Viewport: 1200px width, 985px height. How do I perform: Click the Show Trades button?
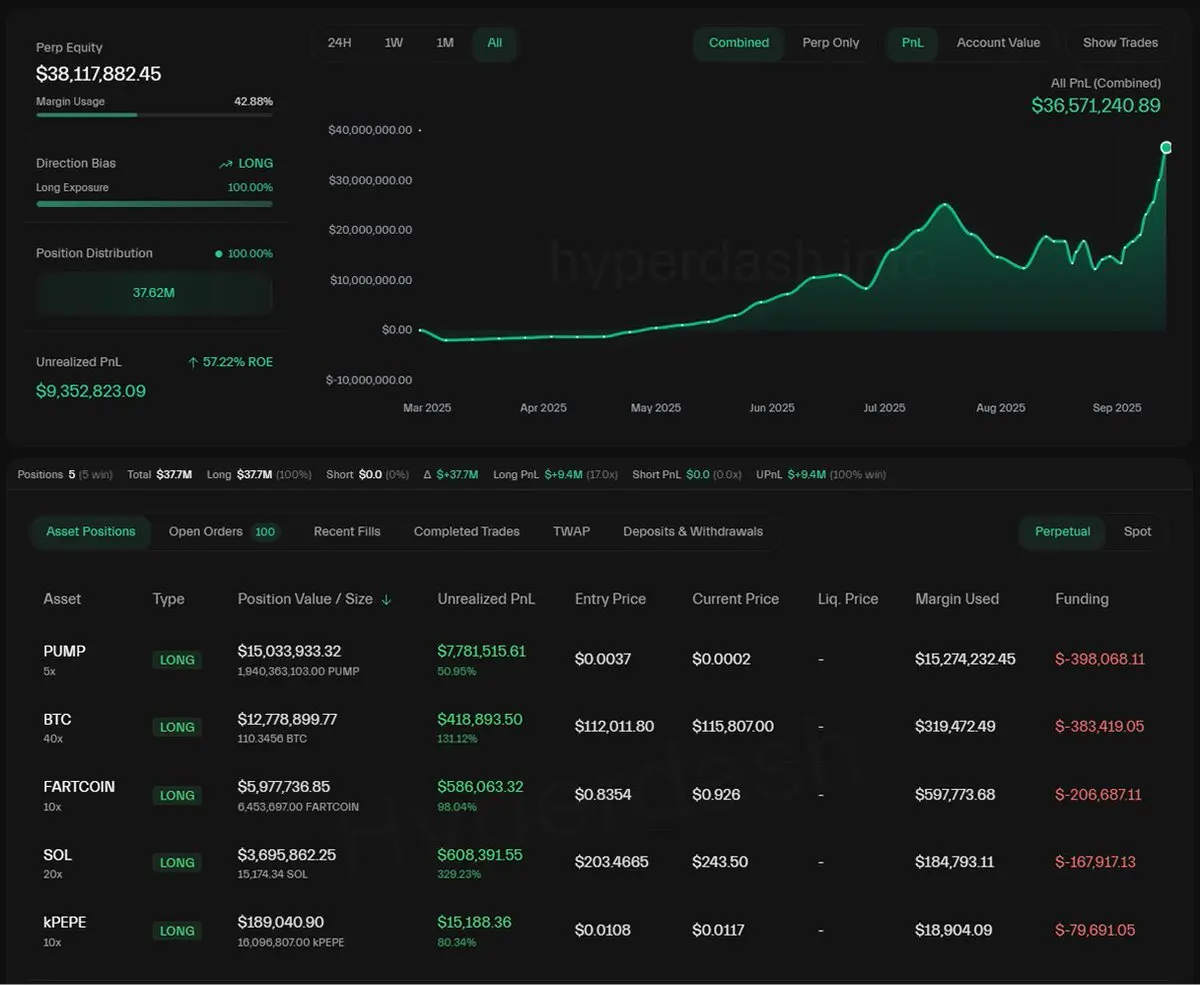tap(1120, 42)
